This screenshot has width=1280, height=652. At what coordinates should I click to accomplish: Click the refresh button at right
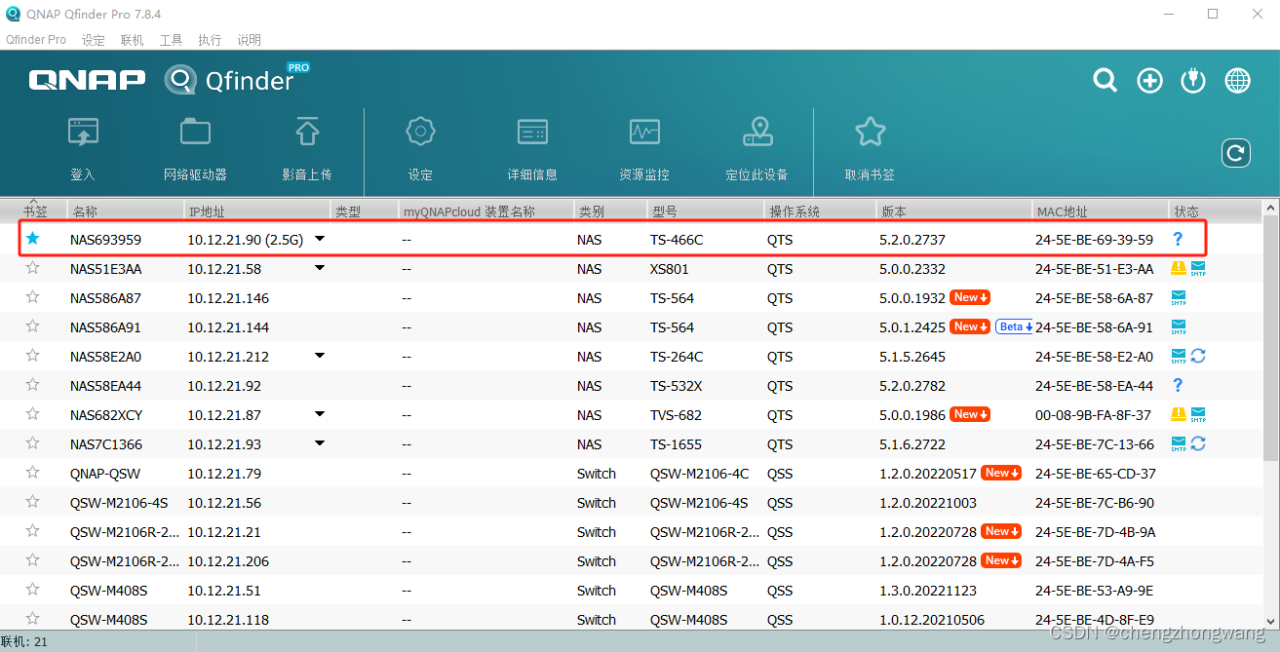click(1236, 153)
